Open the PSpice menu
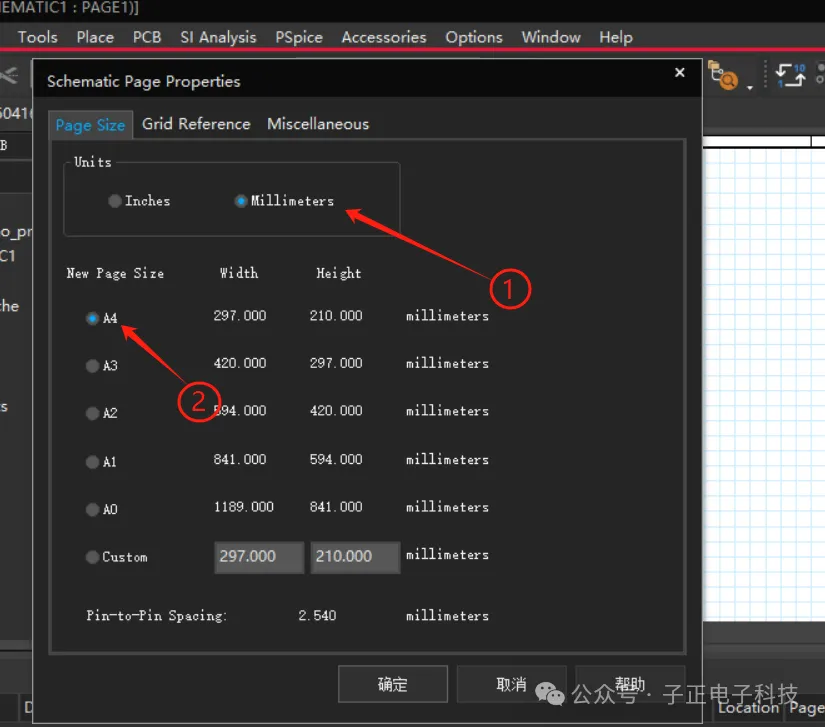The width and height of the screenshot is (825, 727). coord(299,37)
